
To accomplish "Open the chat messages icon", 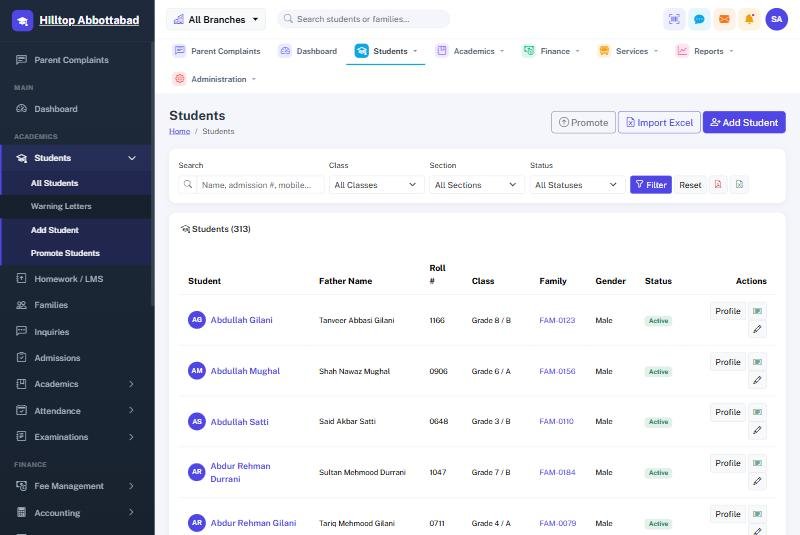I will click(699, 19).
